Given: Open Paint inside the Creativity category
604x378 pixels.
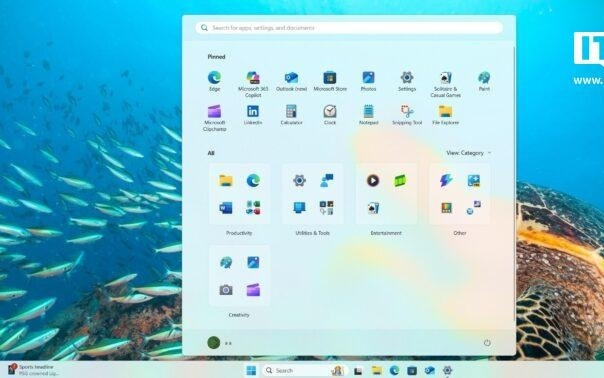Looking at the screenshot, I should click(226, 262).
